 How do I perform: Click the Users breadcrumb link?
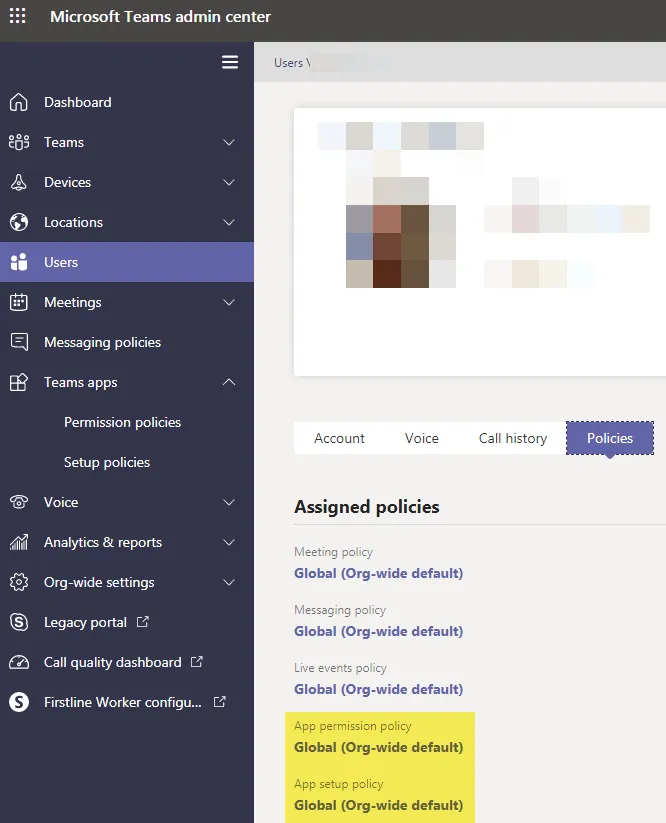(x=288, y=63)
